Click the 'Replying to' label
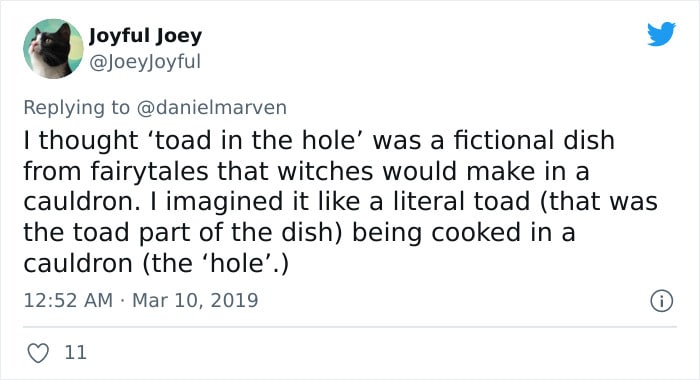 point(76,108)
